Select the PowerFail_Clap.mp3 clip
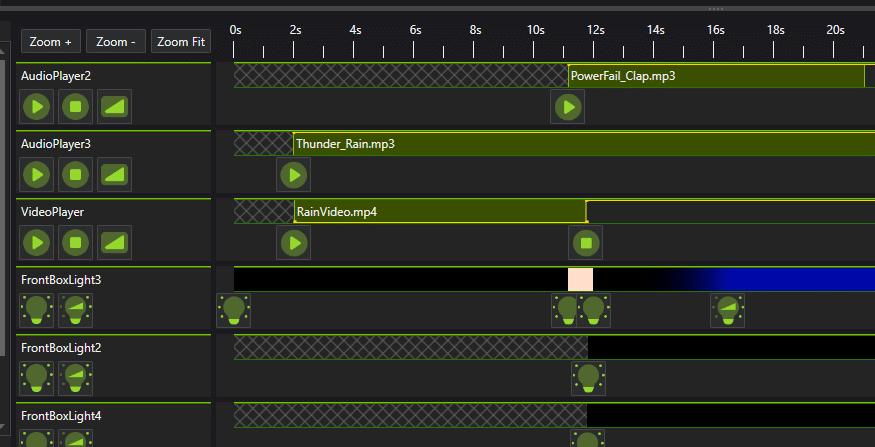The width and height of the screenshot is (875, 447). [x=715, y=76]
